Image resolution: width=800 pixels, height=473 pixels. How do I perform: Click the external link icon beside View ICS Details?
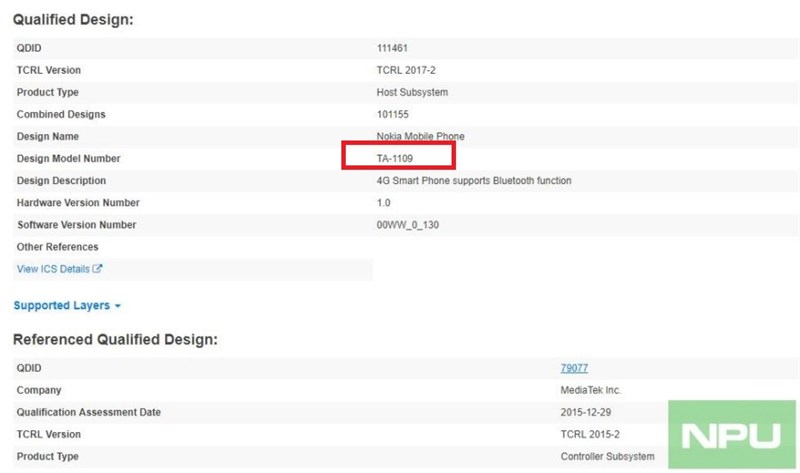tap(98, 269)
